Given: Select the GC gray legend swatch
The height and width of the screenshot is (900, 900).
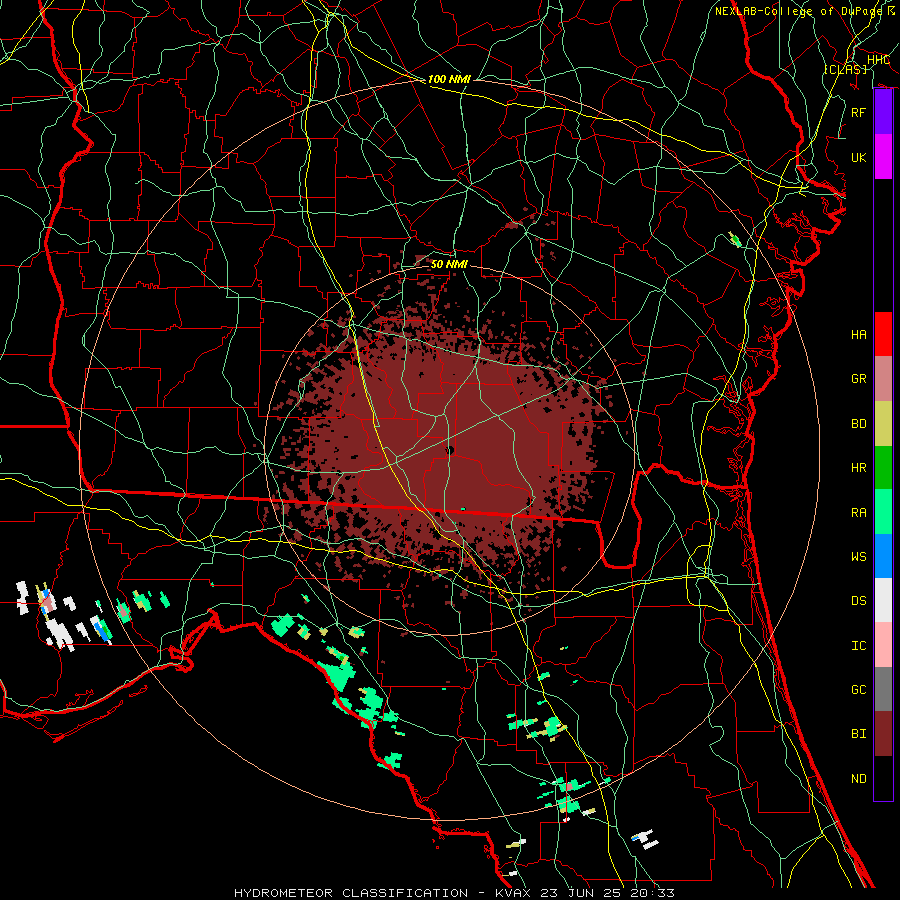Looking at the screenshot, I should (x=883, y=689).
